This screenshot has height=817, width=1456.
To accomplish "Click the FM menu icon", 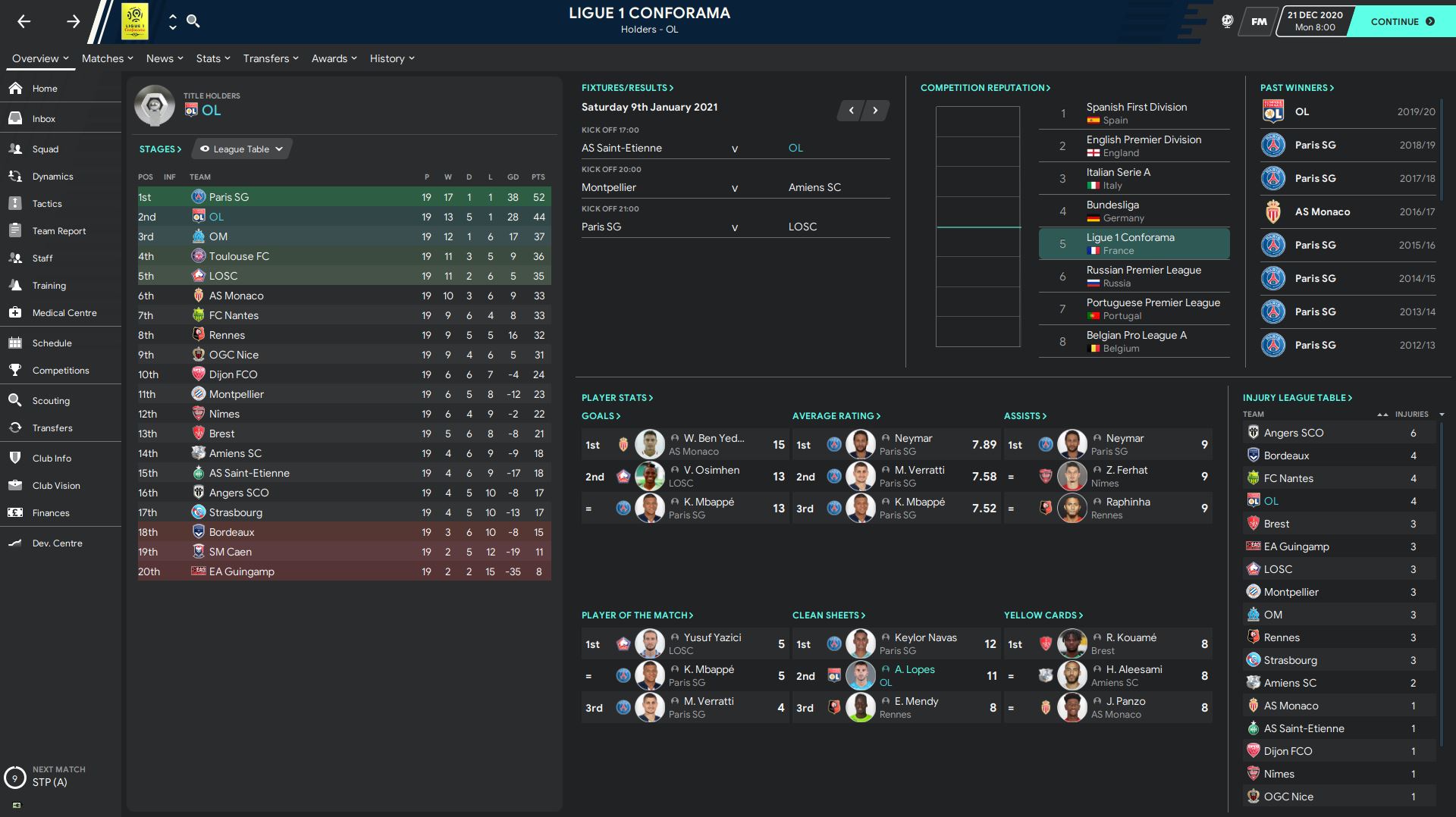I will [x=1259, y=21].
